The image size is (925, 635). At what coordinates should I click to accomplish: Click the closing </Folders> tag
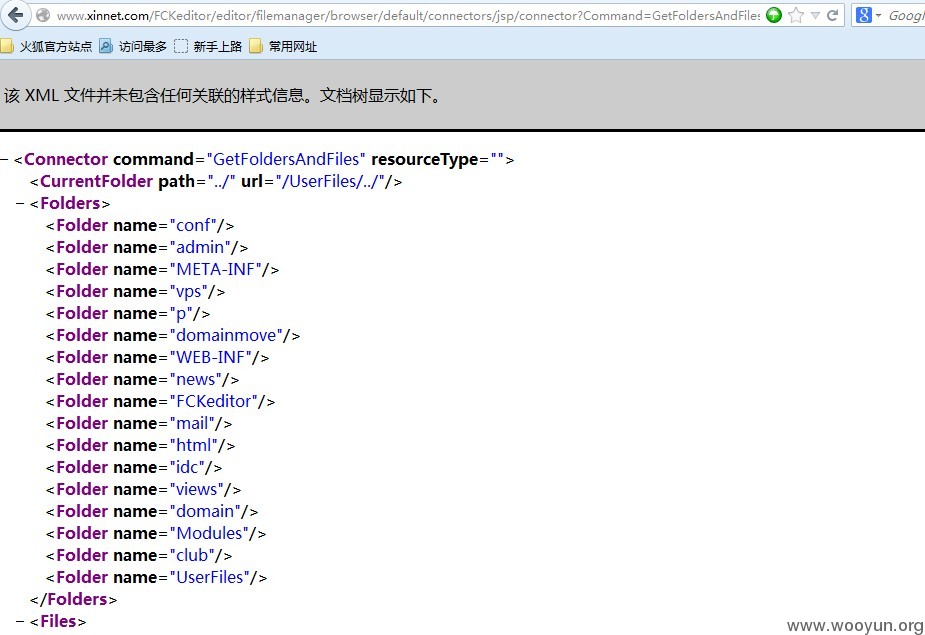(x=73, y=599)
